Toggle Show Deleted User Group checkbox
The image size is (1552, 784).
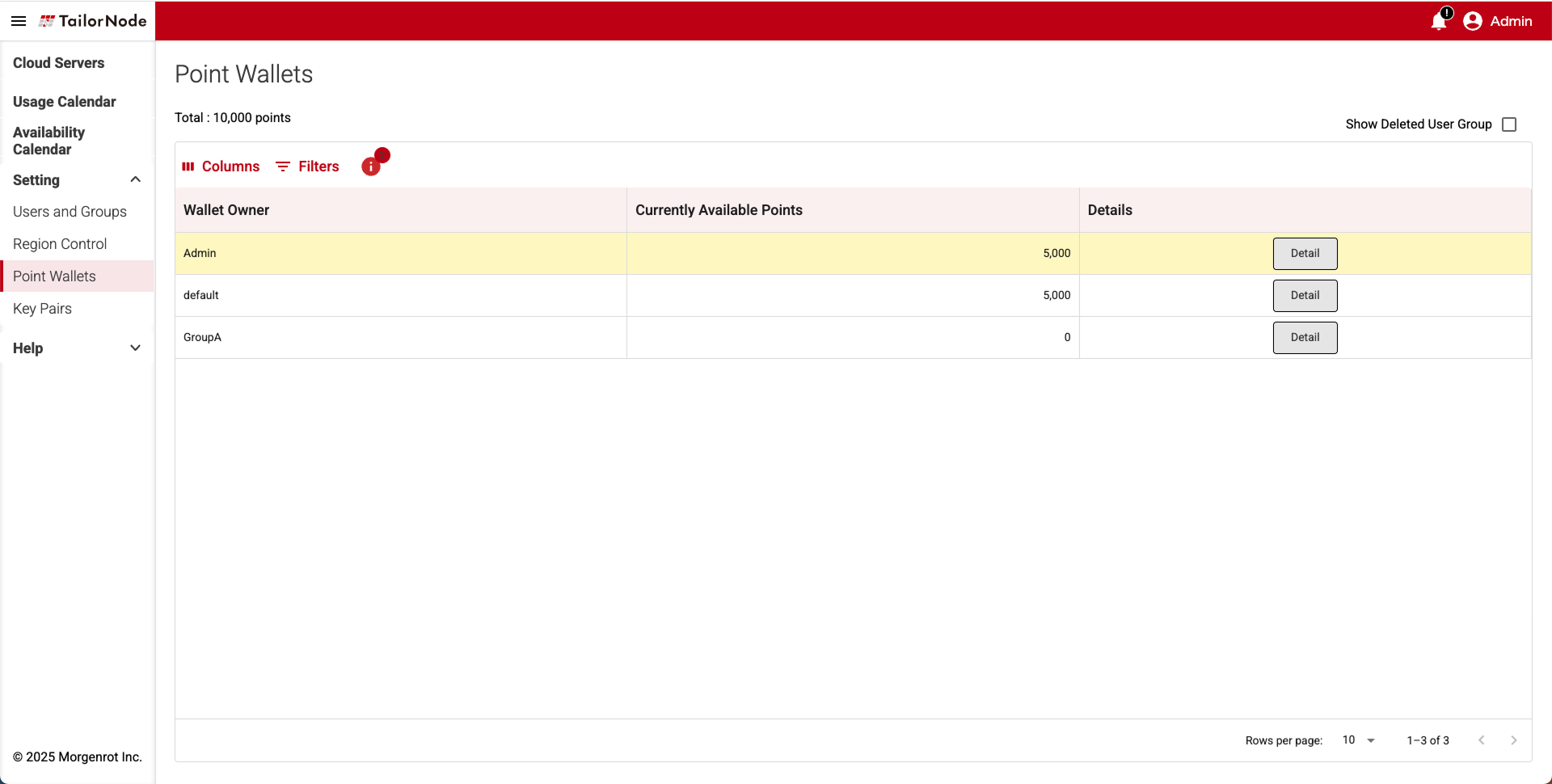[1509, 124]
